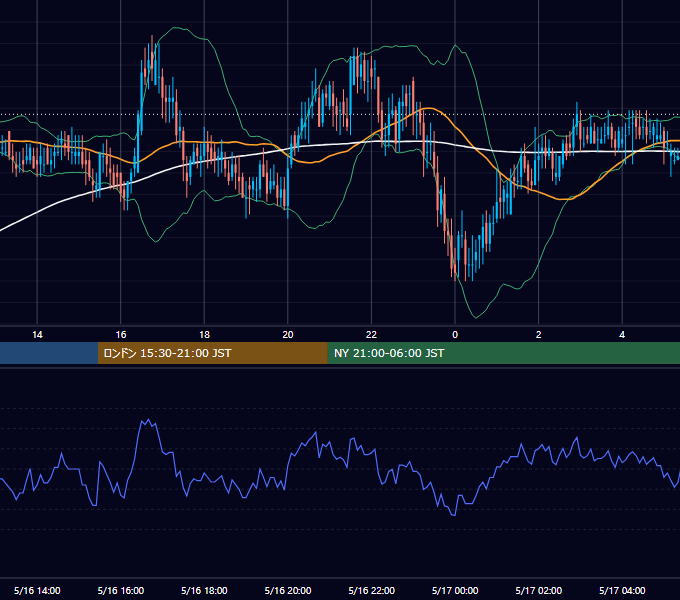Screen dimensions: 680x600
Task: Click the 5/17 00:00 date label
Action: pos(455,590)
